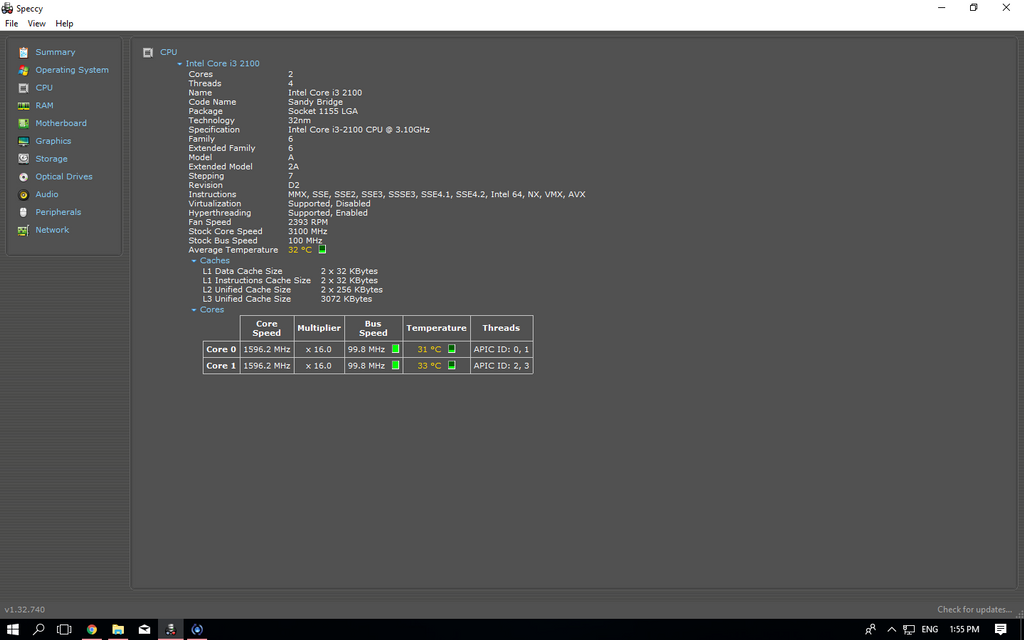This screenshot has width=1024, height=640.
Task: Click Core 1 temperature indicator icon
Action: tap(451, 365)
